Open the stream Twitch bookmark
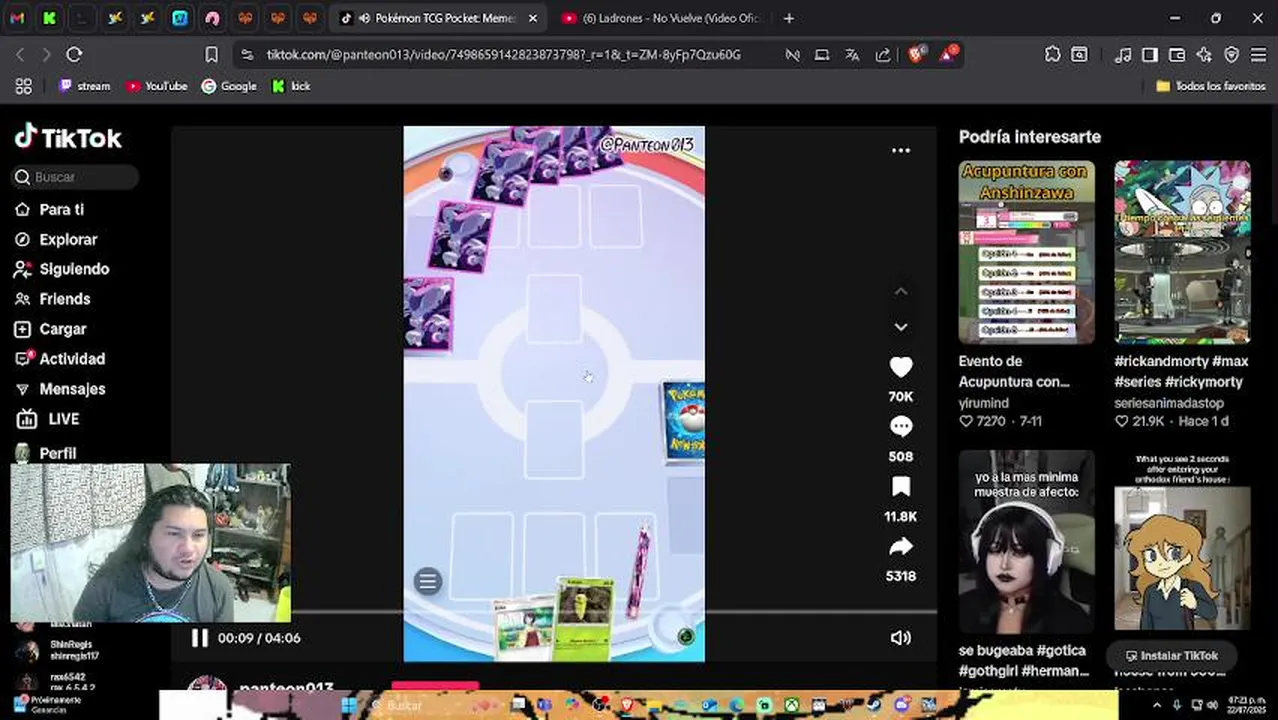 pos(85,86)
